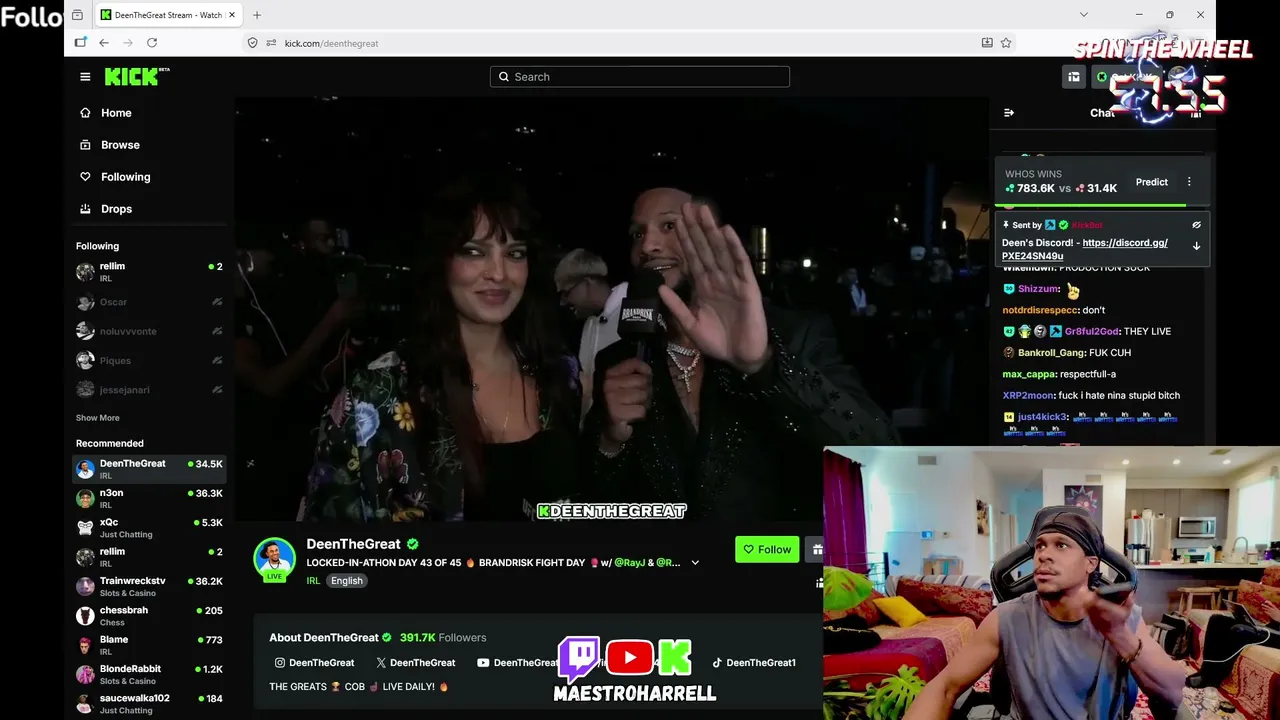Open n3on in Recommended list
Screen dimensions: 1280x720
pyautogui.click(x=149, y=498)
